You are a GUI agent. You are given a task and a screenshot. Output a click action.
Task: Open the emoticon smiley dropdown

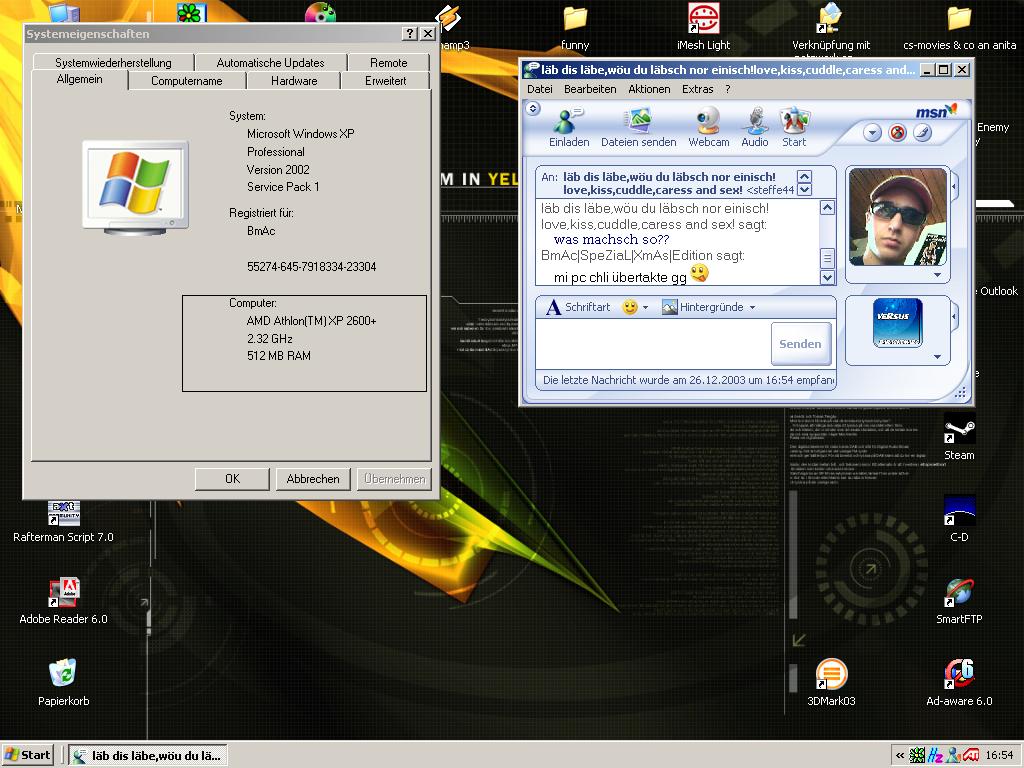(x=645, y=308)
